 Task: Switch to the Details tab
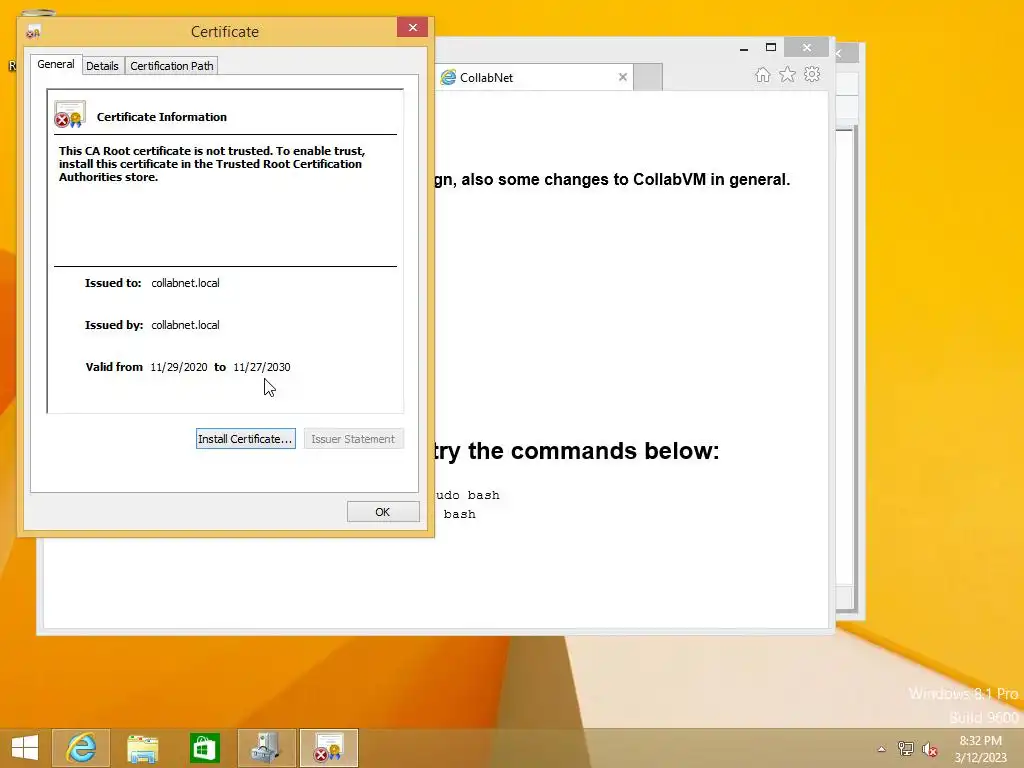point(103,66)
